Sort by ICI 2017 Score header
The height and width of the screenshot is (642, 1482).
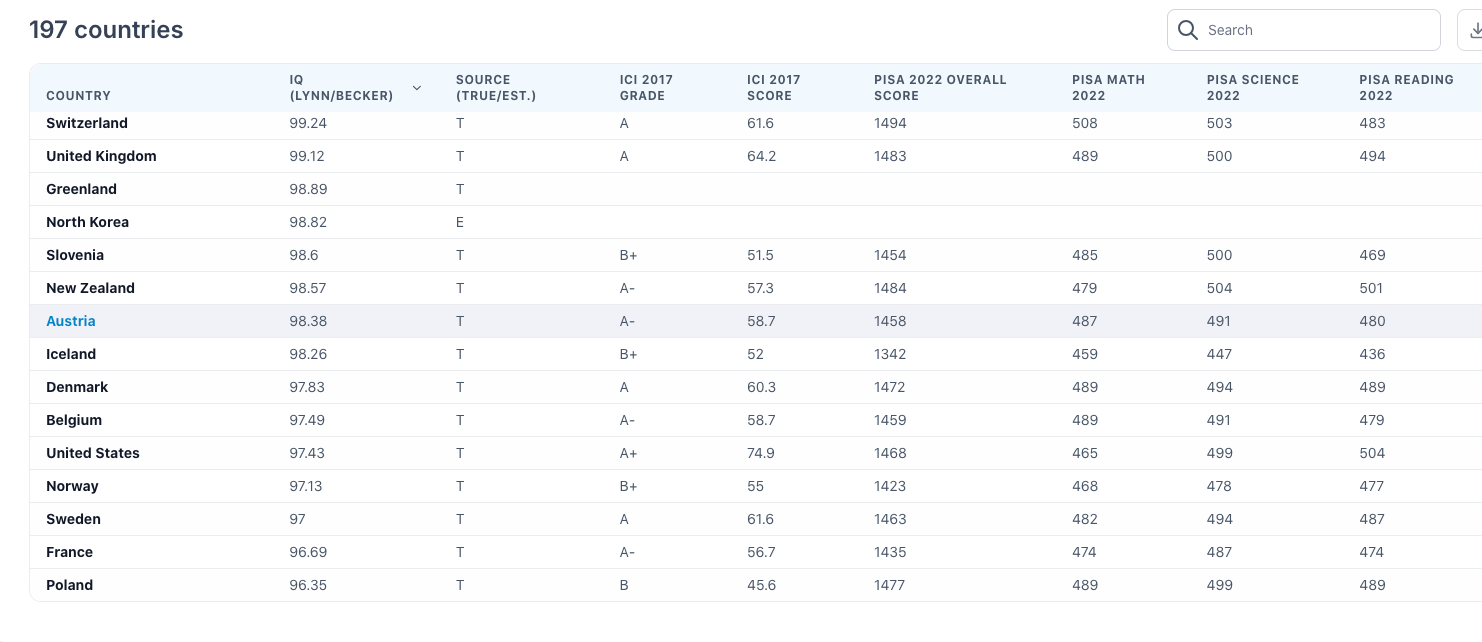tap(773, 88)
